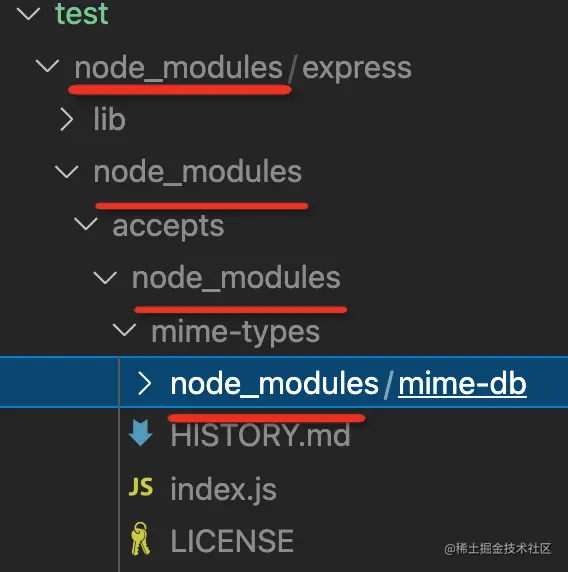
Task: Click the node_modules part of the mime-db row
Action: point(275,384)
